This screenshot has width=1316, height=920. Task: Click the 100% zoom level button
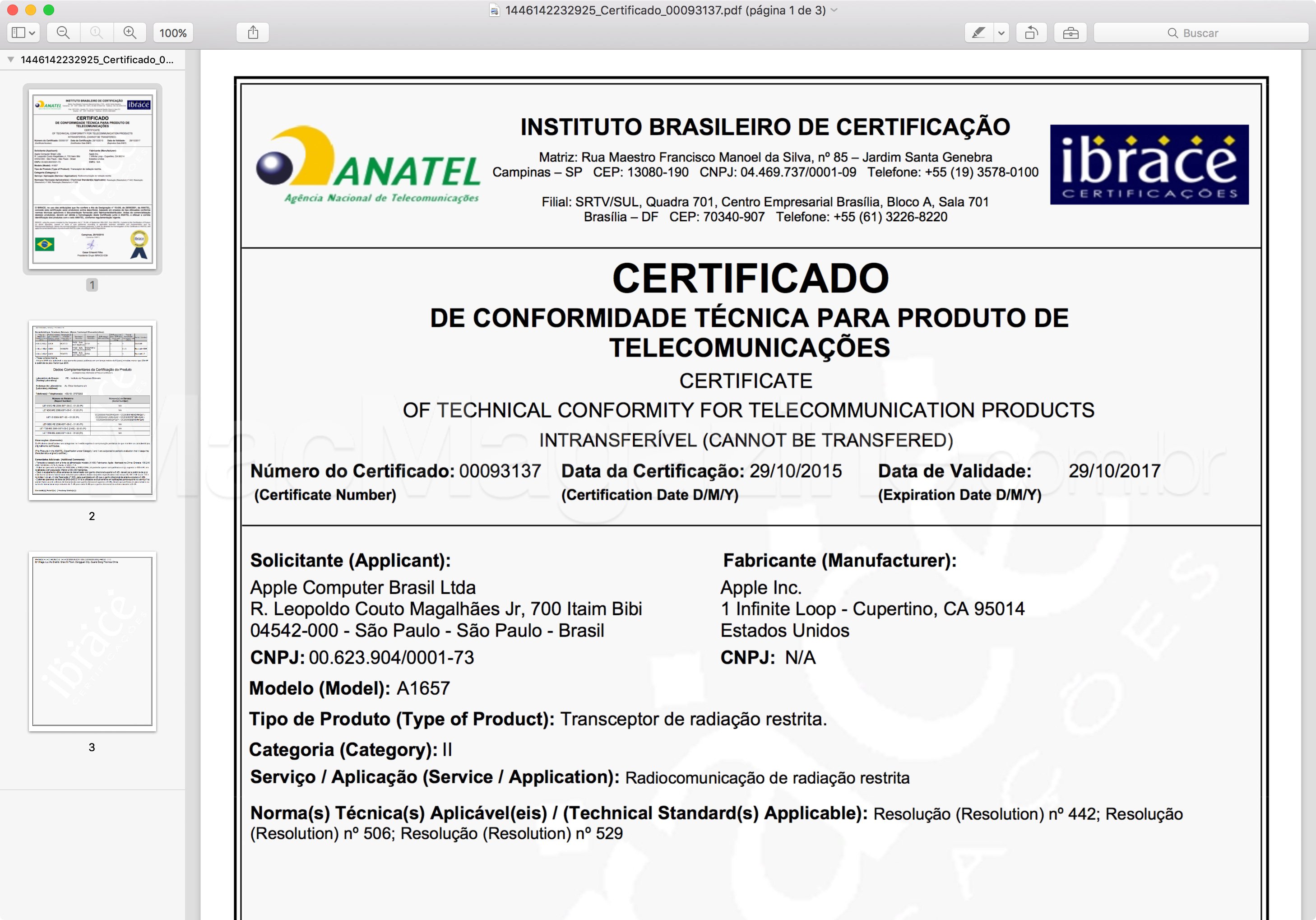coord(173,33)
